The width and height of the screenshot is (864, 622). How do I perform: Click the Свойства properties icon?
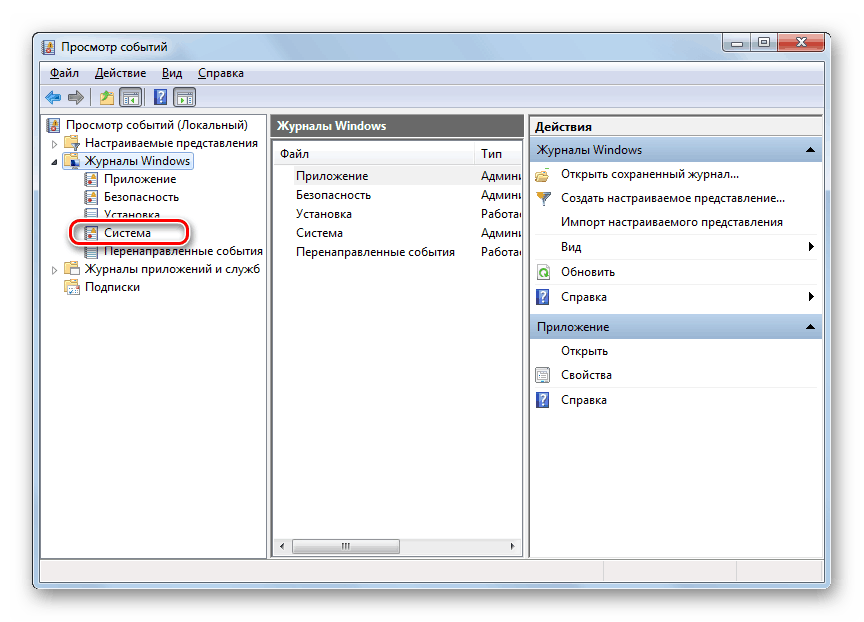click(543, 375)
